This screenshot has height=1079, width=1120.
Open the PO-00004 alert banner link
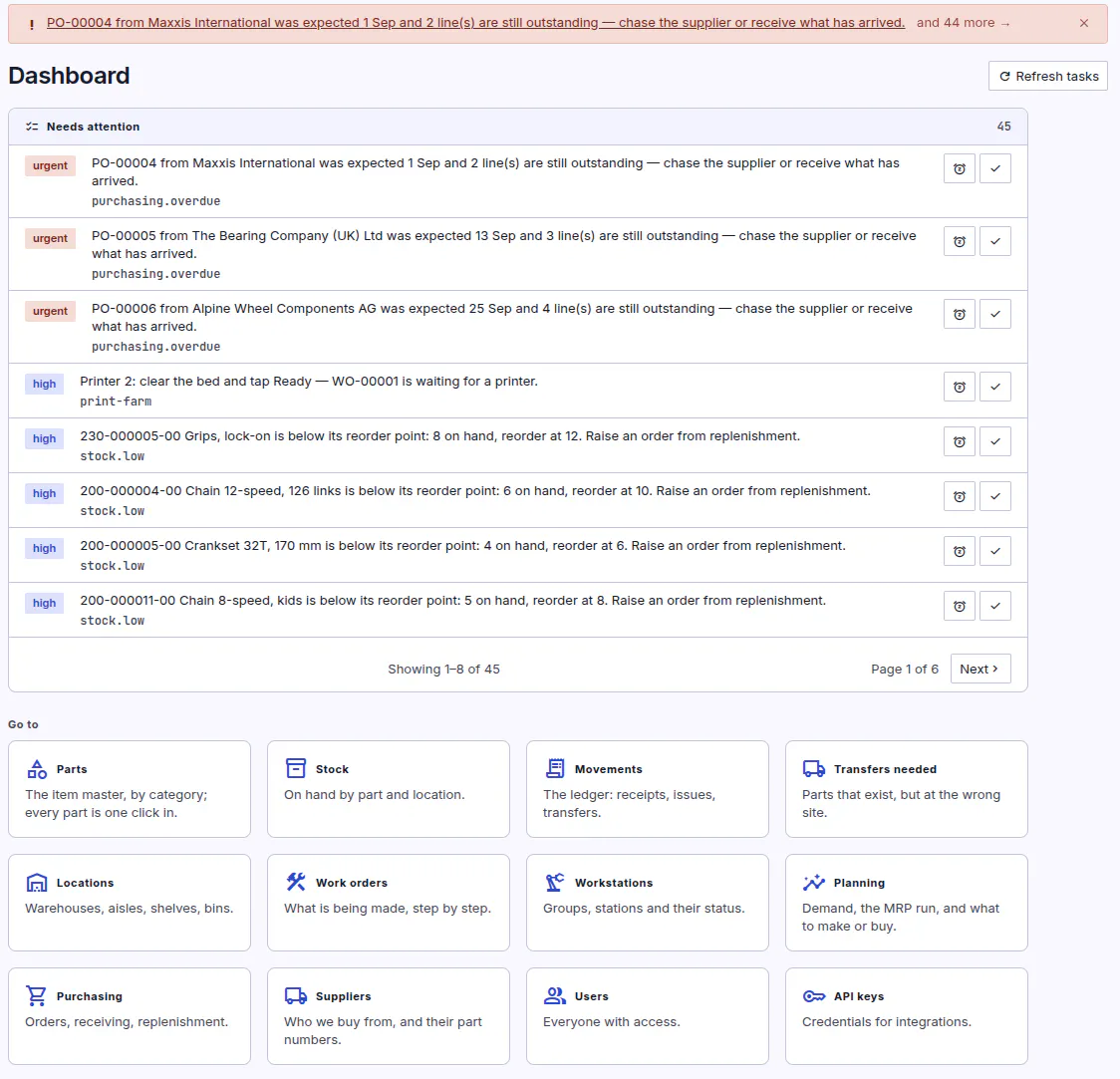[x=475, y=23]
